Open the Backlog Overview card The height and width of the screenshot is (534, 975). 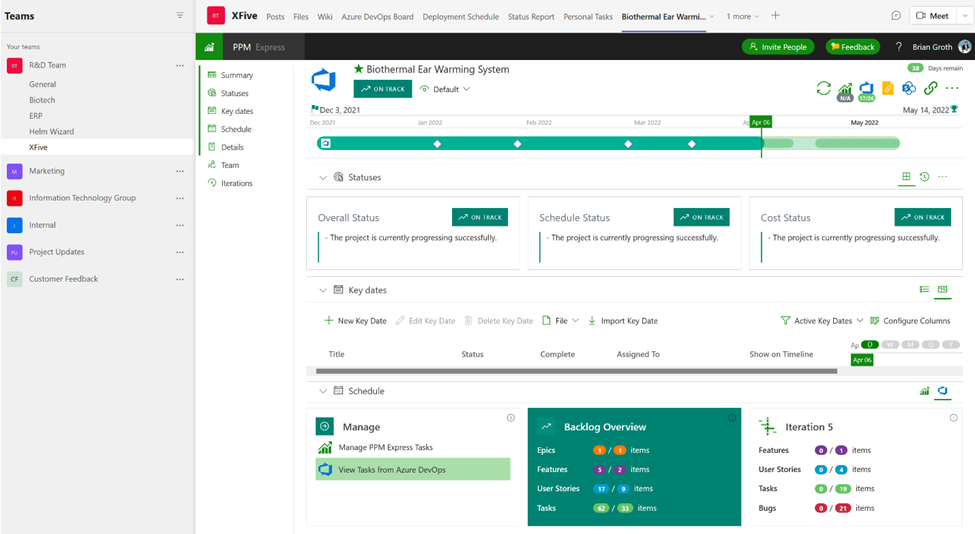pyautogui.click(x=634, y=467)
